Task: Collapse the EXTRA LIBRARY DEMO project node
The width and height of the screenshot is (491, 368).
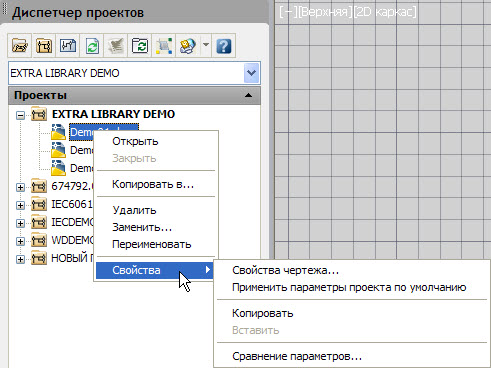Action: point(20,115)
